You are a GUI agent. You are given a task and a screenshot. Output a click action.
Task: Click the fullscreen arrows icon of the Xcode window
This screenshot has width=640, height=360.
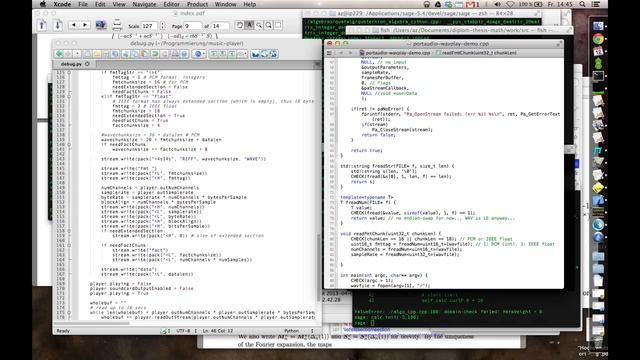point(559,43)
